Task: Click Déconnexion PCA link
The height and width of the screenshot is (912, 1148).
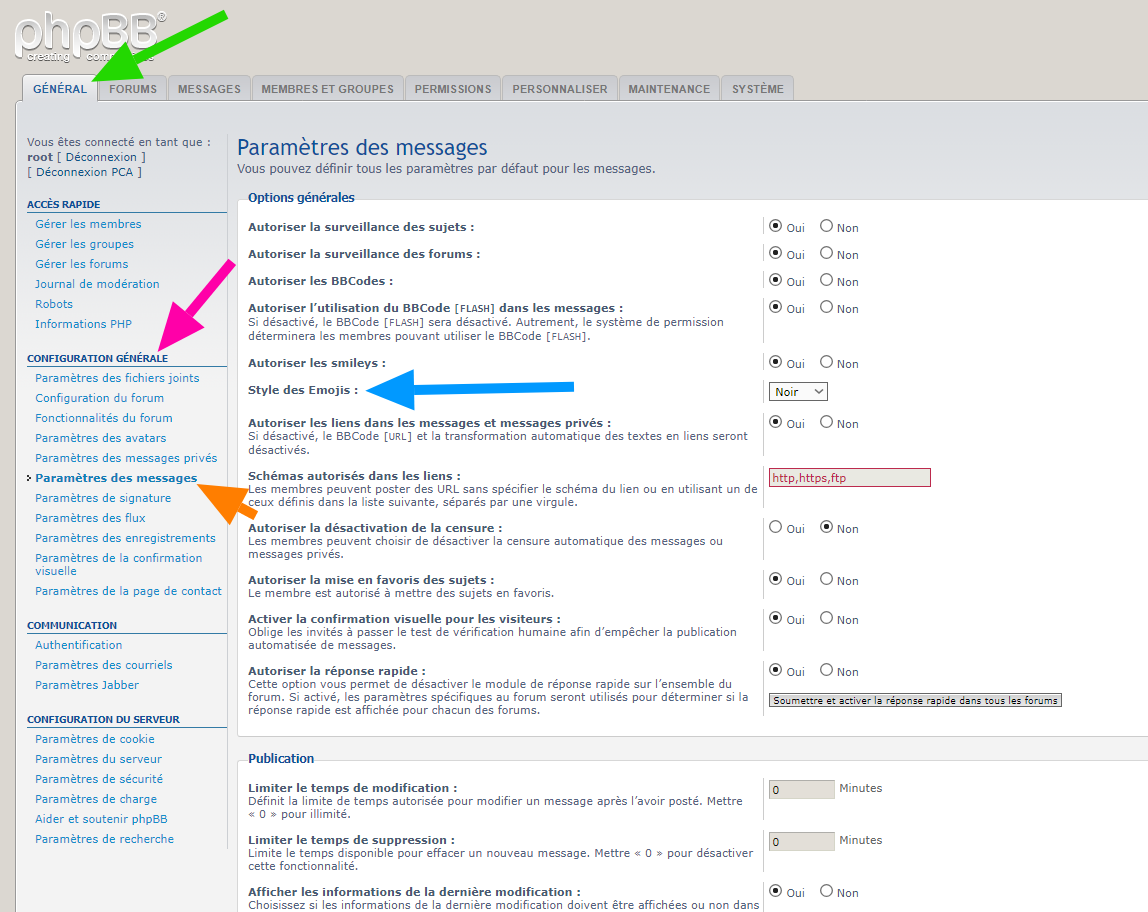Action: pyautogui.click(x=88, y=172)
